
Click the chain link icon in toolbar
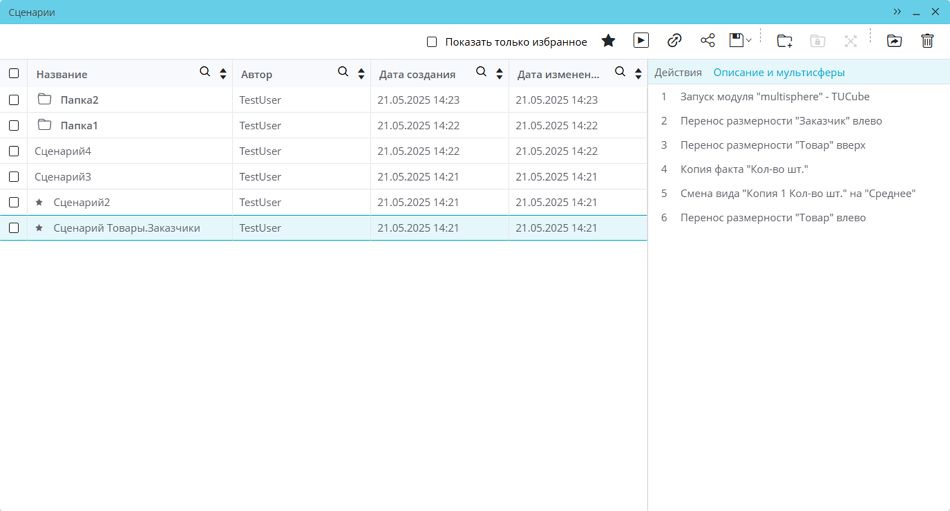674,41
